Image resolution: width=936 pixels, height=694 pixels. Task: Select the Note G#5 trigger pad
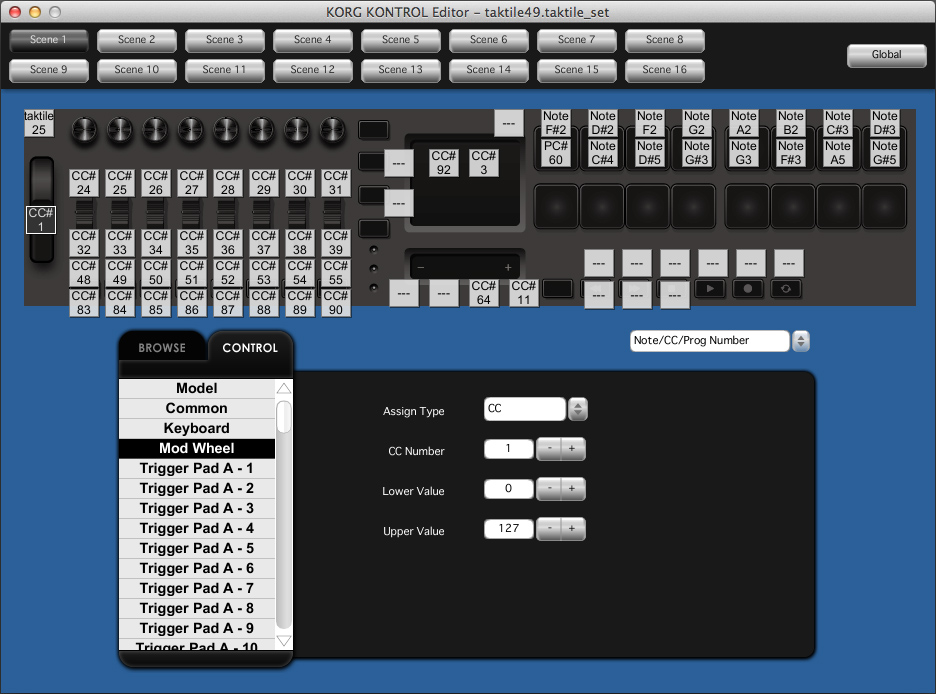point(885,153)
